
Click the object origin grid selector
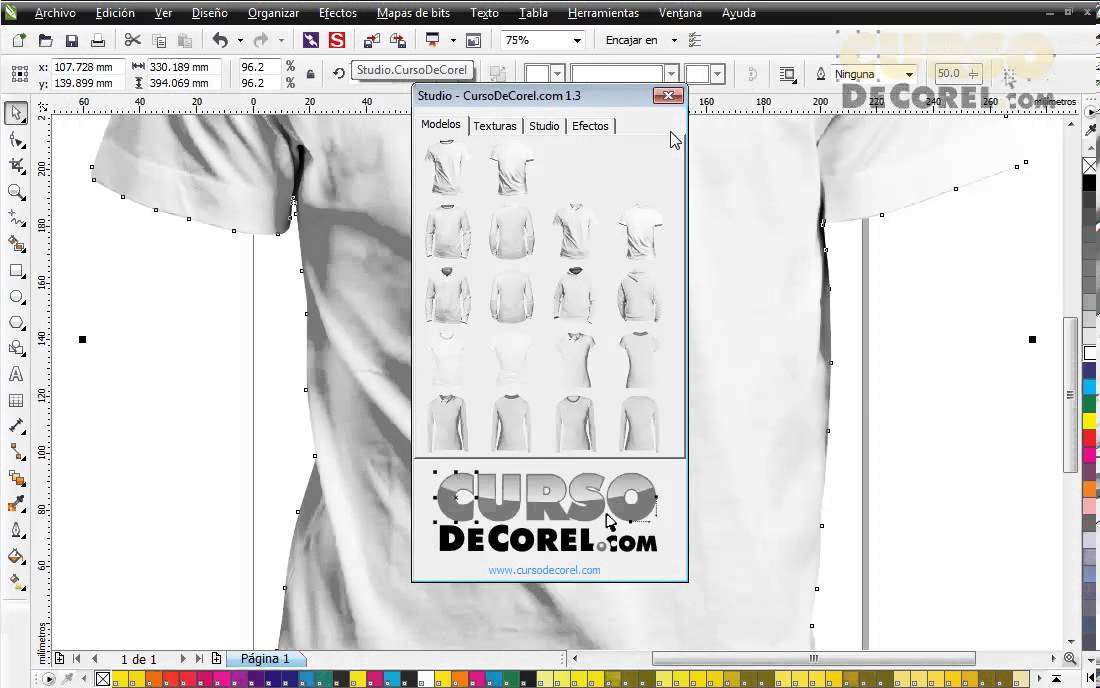pyautogui.click(x=20, y=74)
